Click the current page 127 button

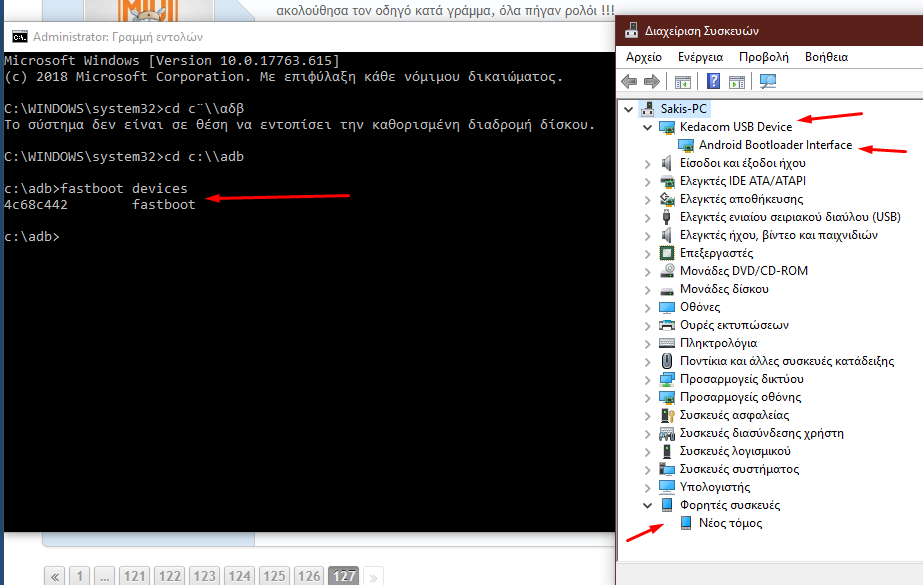click(x=344, y=576)
